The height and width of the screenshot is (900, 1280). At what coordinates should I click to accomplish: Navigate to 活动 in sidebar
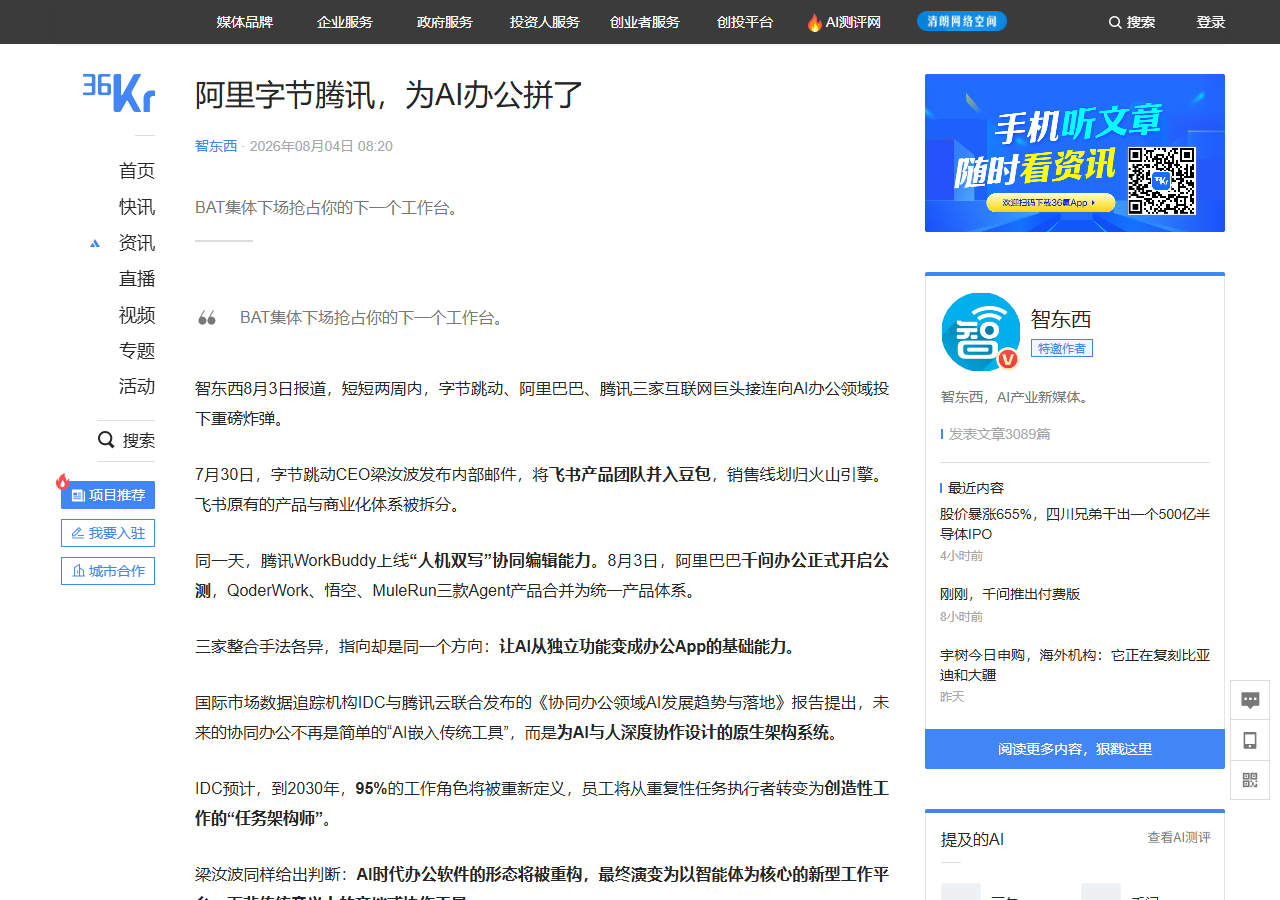pyautogui.click(x=137, y=387)
